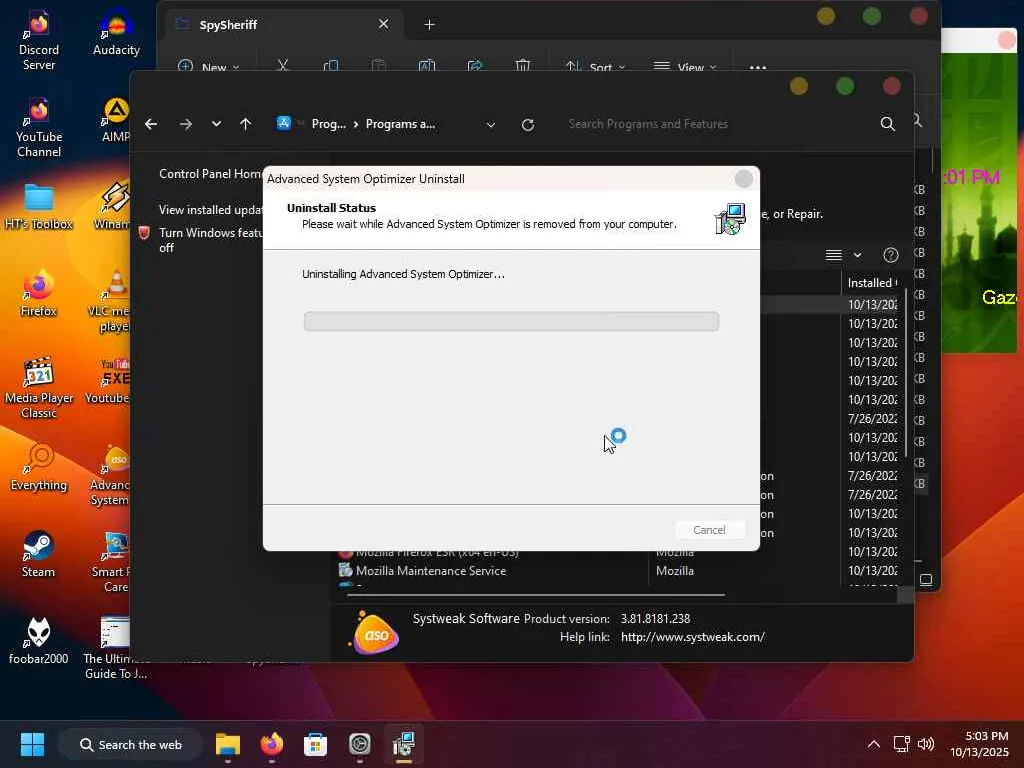Open the VLC media player desktop icon
This screenshot has width=1024, height=768.
pyautogui.click(x=110, y=301)
